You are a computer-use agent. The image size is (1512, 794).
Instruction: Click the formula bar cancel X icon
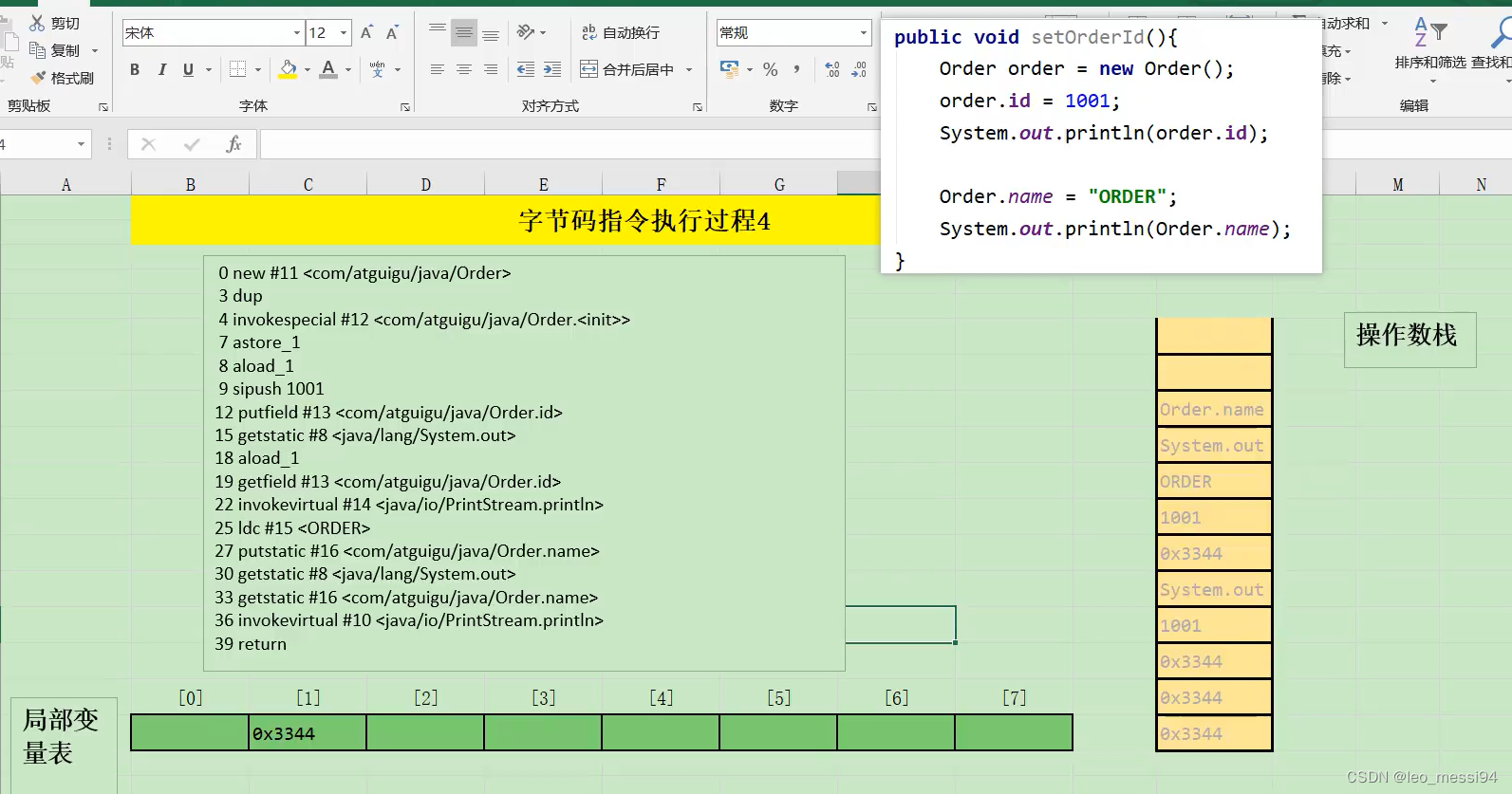pyautogui.click(x=148, y=144)
